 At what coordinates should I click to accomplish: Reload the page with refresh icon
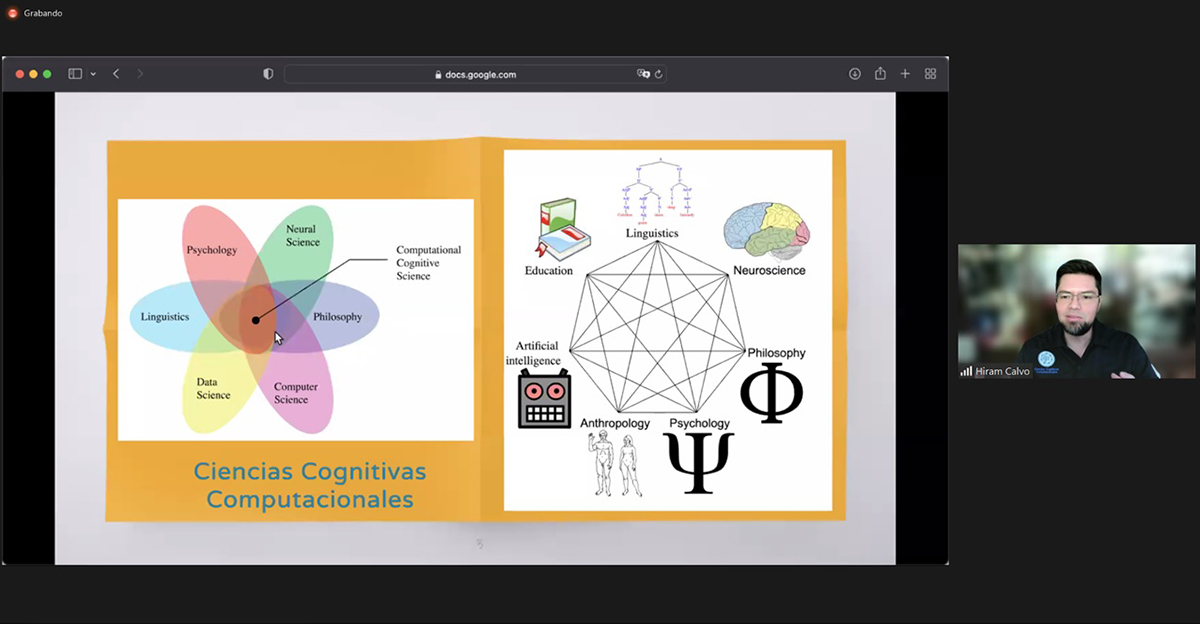(659, 74)
